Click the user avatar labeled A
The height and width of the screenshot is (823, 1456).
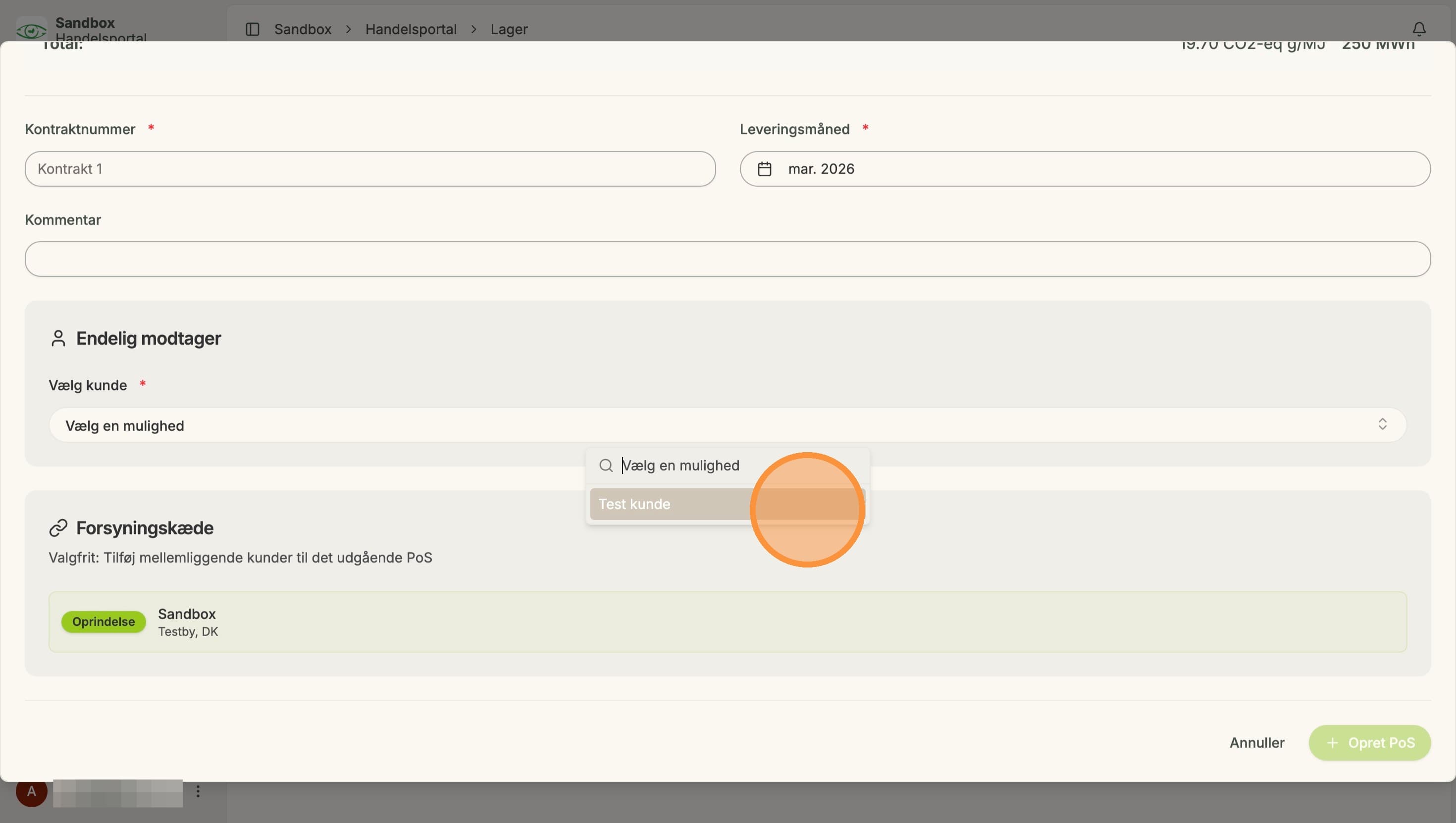[32, 791]
